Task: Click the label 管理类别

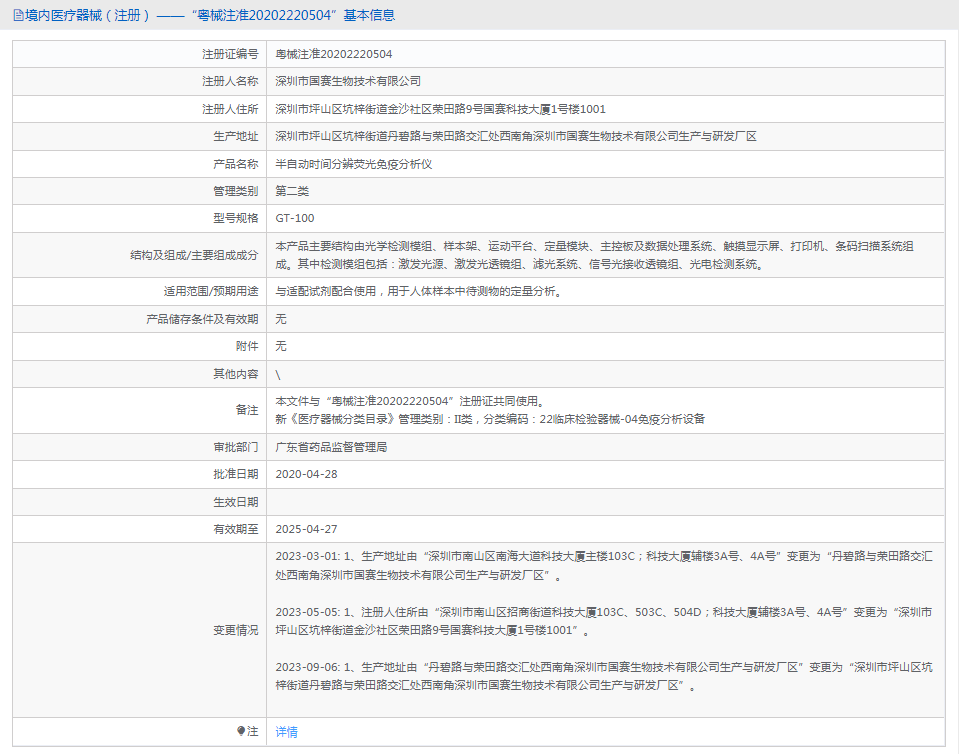Action: click(236, 191)
